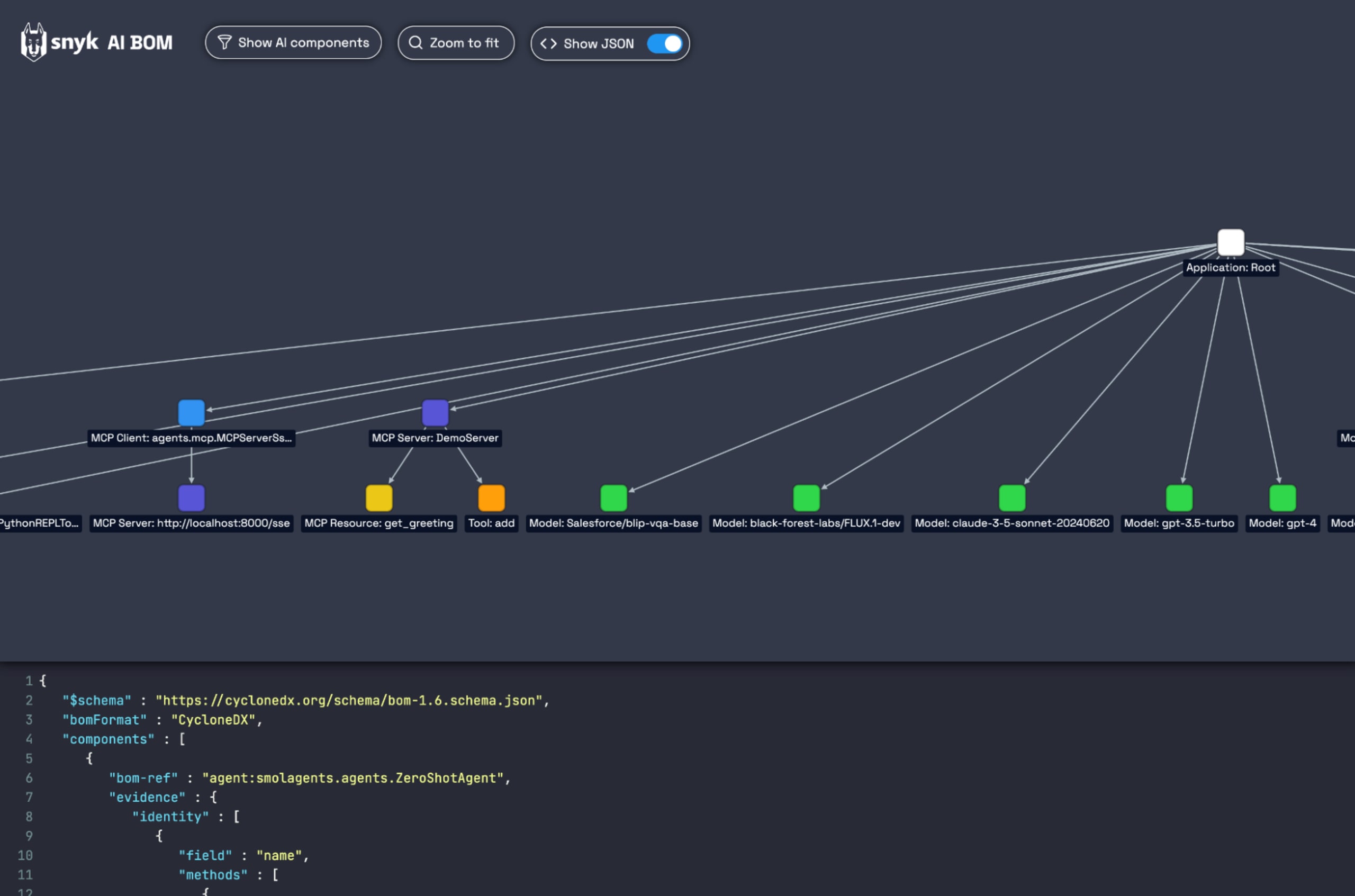Click the MCP Resource: get_greeting label
Viewport: 1355px width, 896px height.
(x=379, y=523)
